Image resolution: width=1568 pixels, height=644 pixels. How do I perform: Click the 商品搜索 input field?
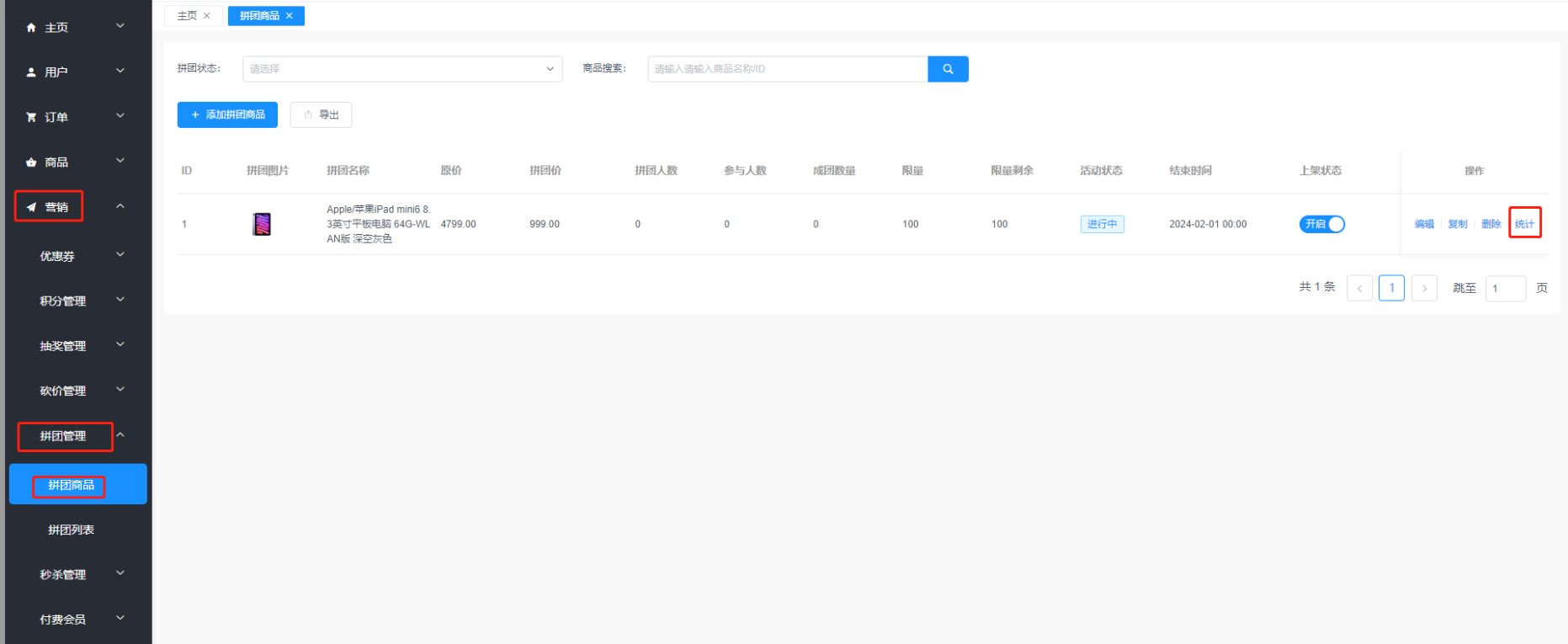787,69
